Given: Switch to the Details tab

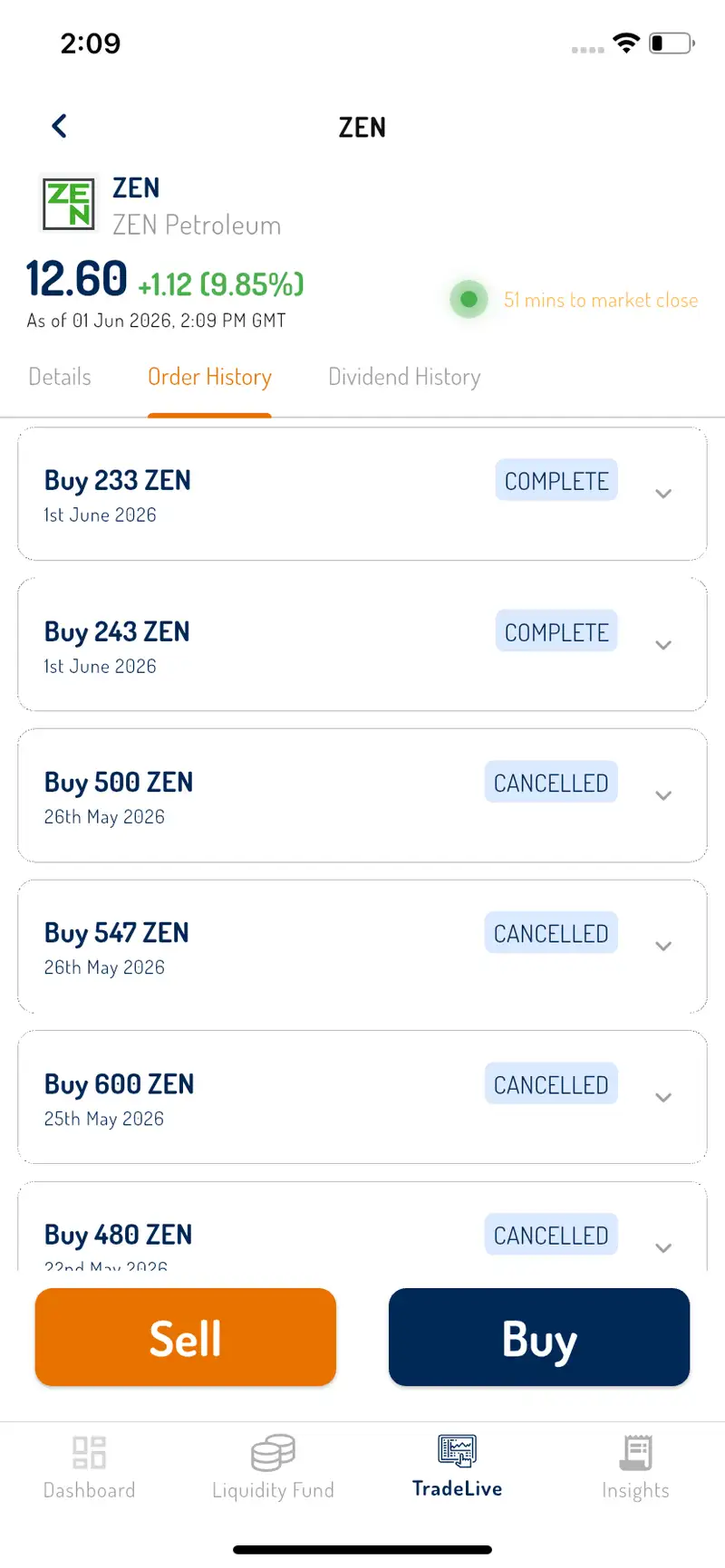Looking at the screenshot, I should coord(60,377).
